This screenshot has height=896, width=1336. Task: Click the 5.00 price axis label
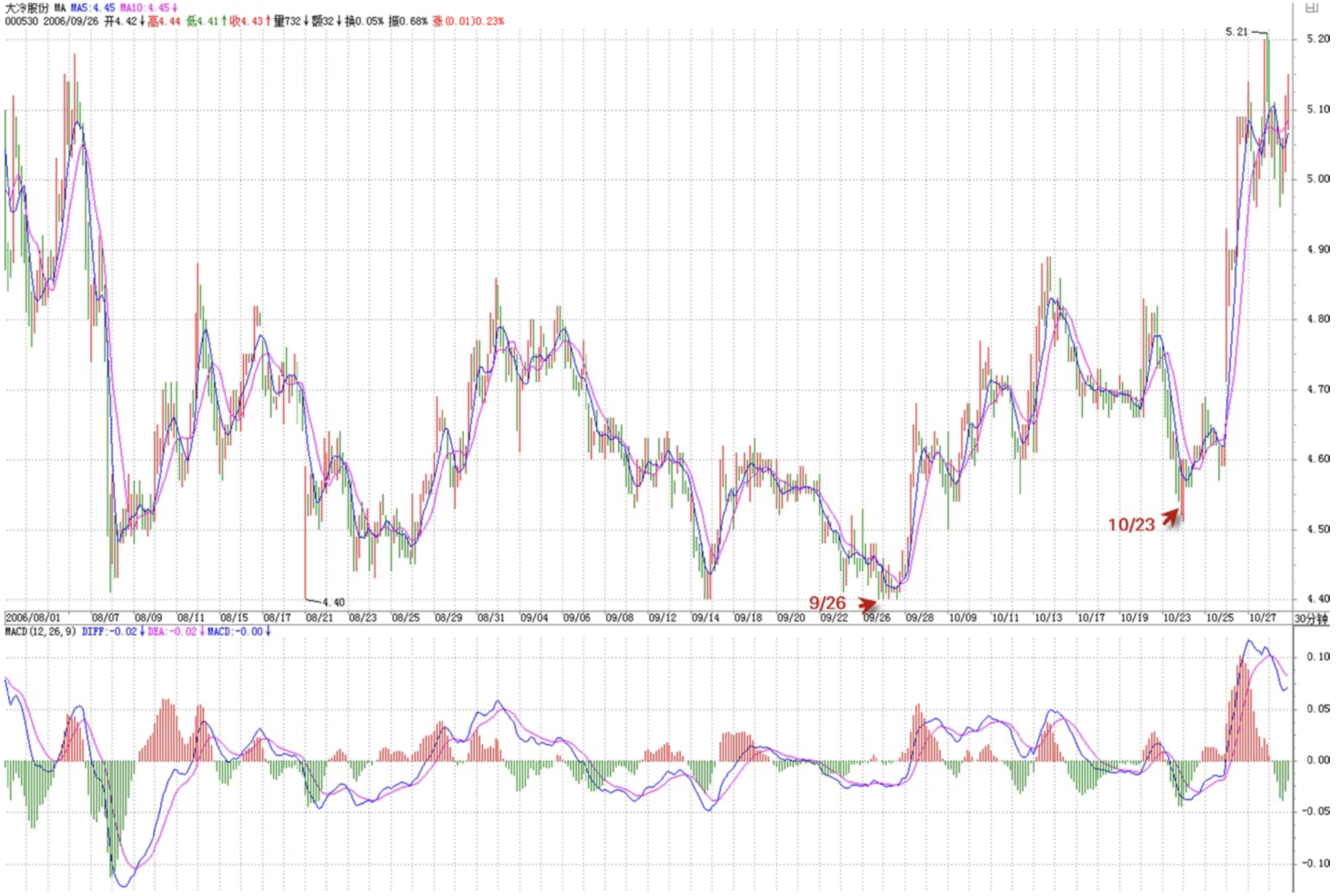pyautogui.click(x=1318, y=179)
